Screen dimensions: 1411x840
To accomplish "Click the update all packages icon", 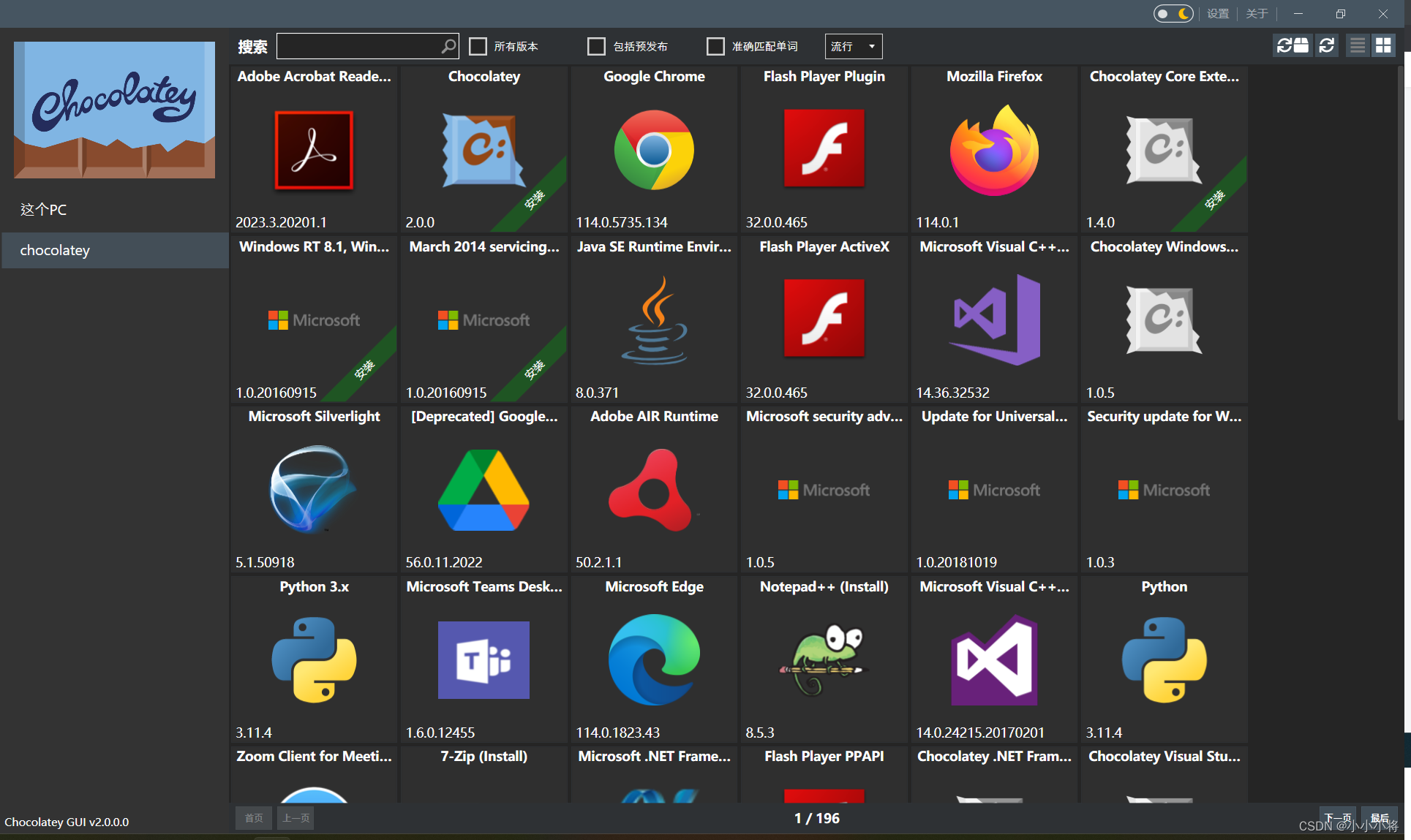I will (1292, 46).
